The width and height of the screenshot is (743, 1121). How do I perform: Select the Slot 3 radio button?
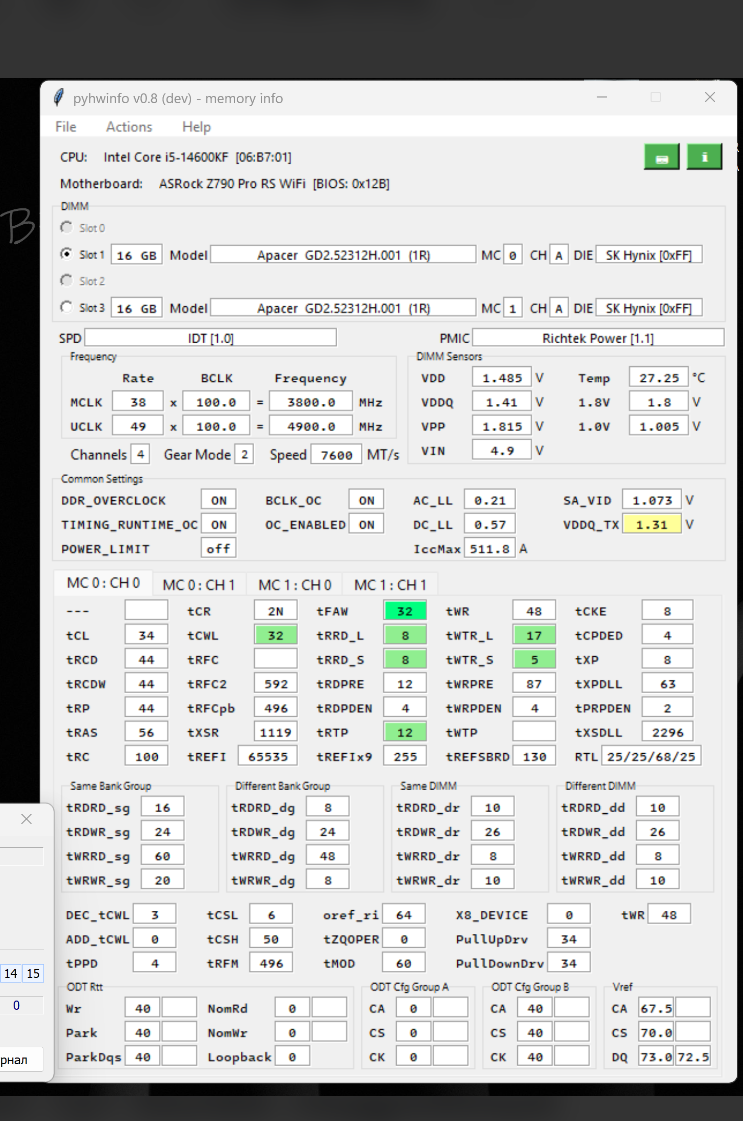coord(67,307)
